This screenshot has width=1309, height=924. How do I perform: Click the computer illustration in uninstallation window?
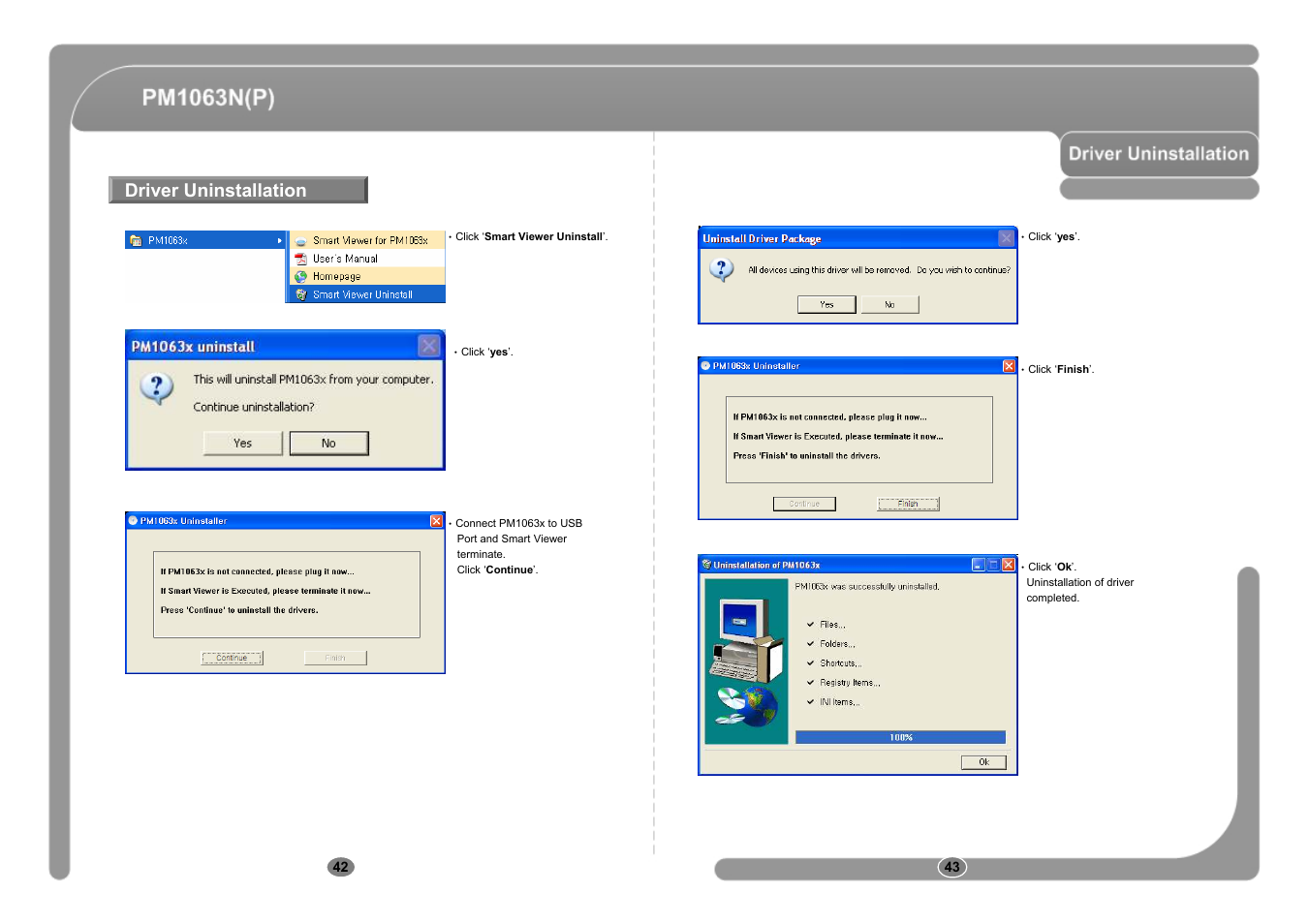coord(746,662)
